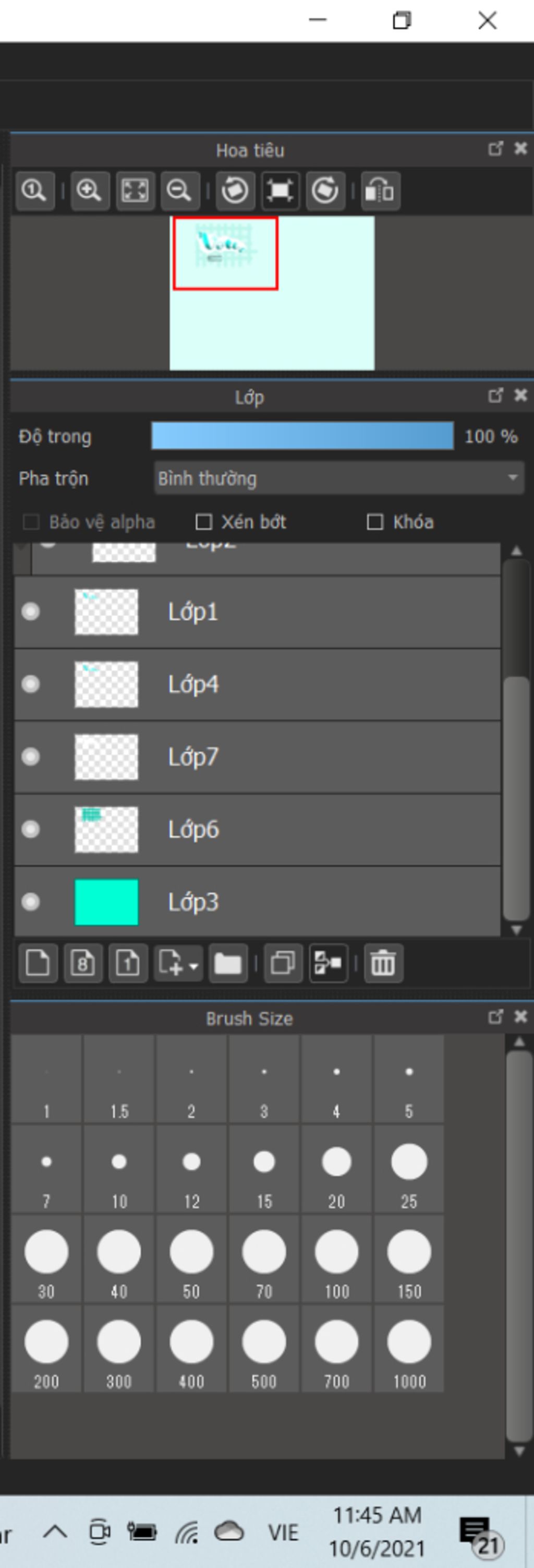
Task: Hide layer Lớp6 visibility dot
Action: (30, 829)
